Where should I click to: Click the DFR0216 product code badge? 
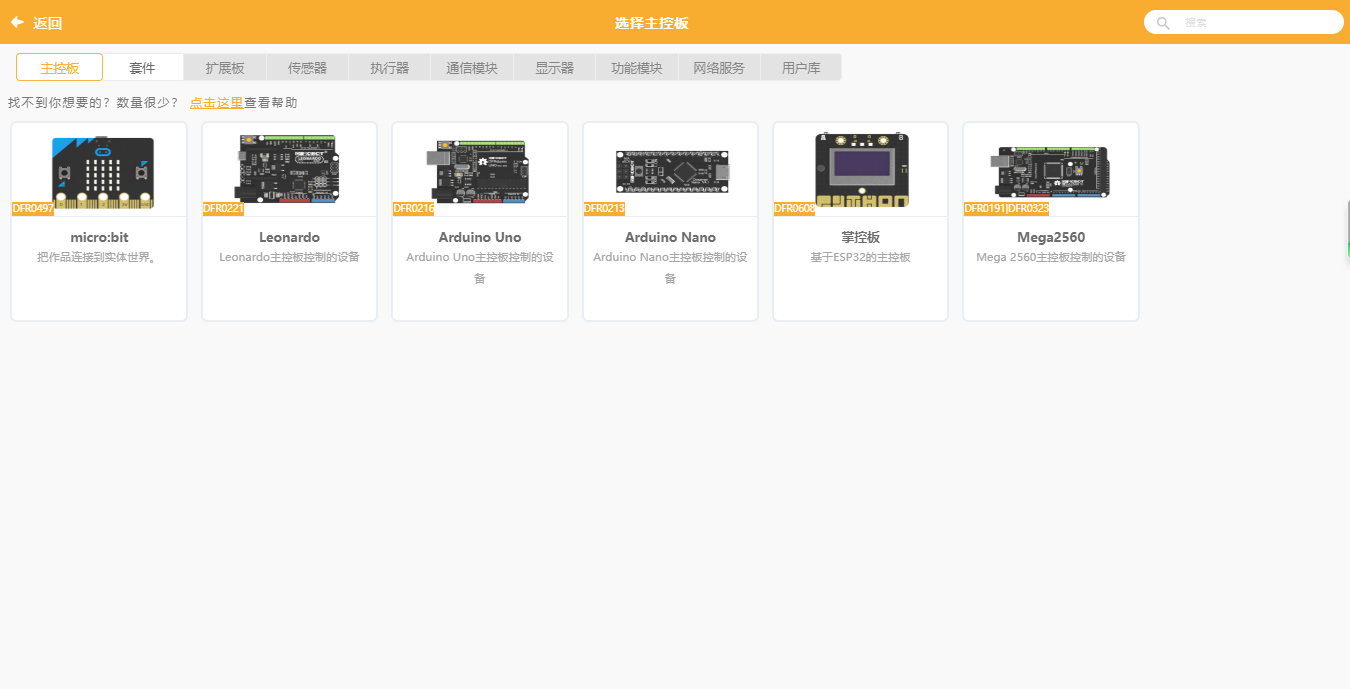pos(414,208)
